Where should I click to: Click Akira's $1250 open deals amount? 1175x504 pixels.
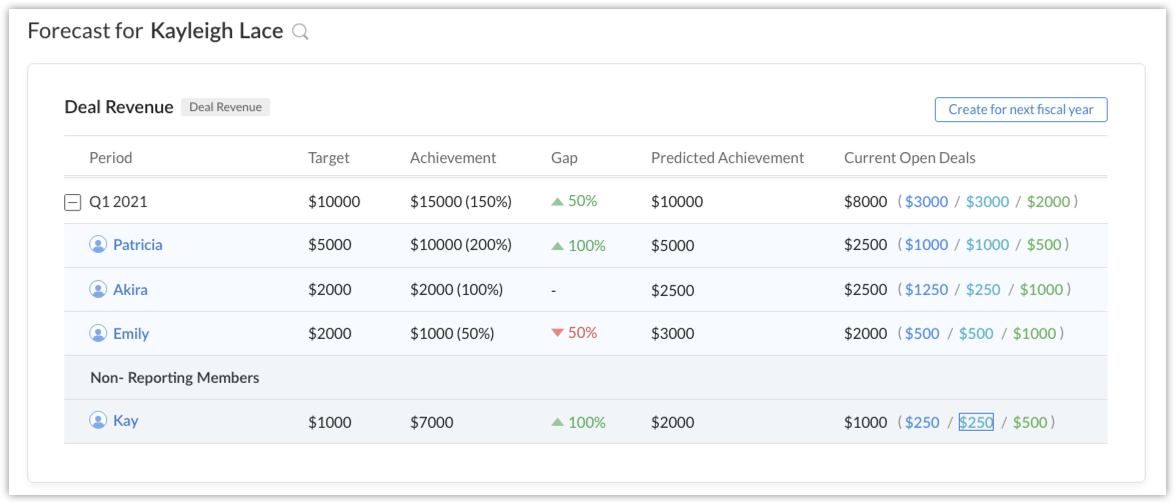click(x=926, y=289)
